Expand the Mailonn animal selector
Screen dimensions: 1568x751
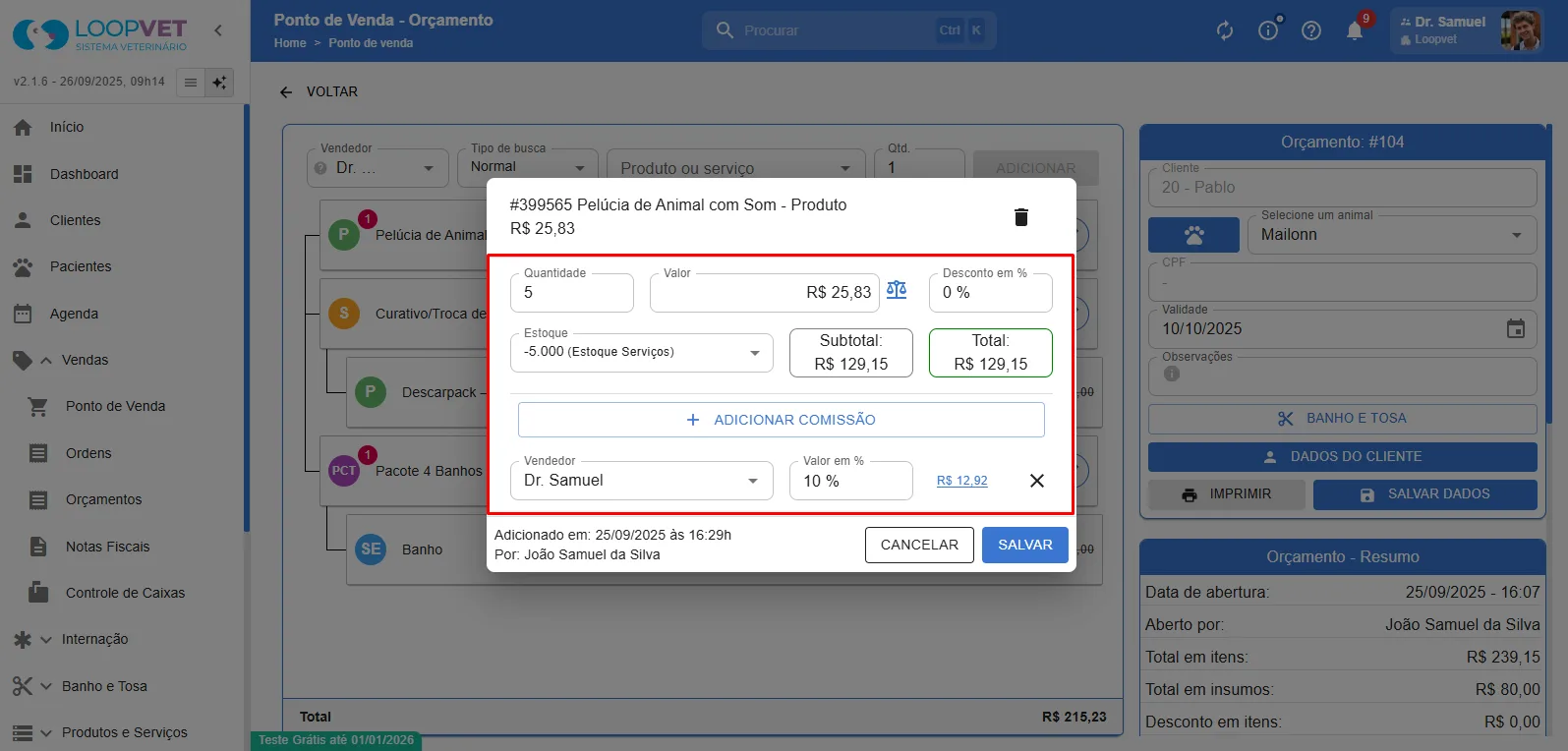tap(1392, 235)
